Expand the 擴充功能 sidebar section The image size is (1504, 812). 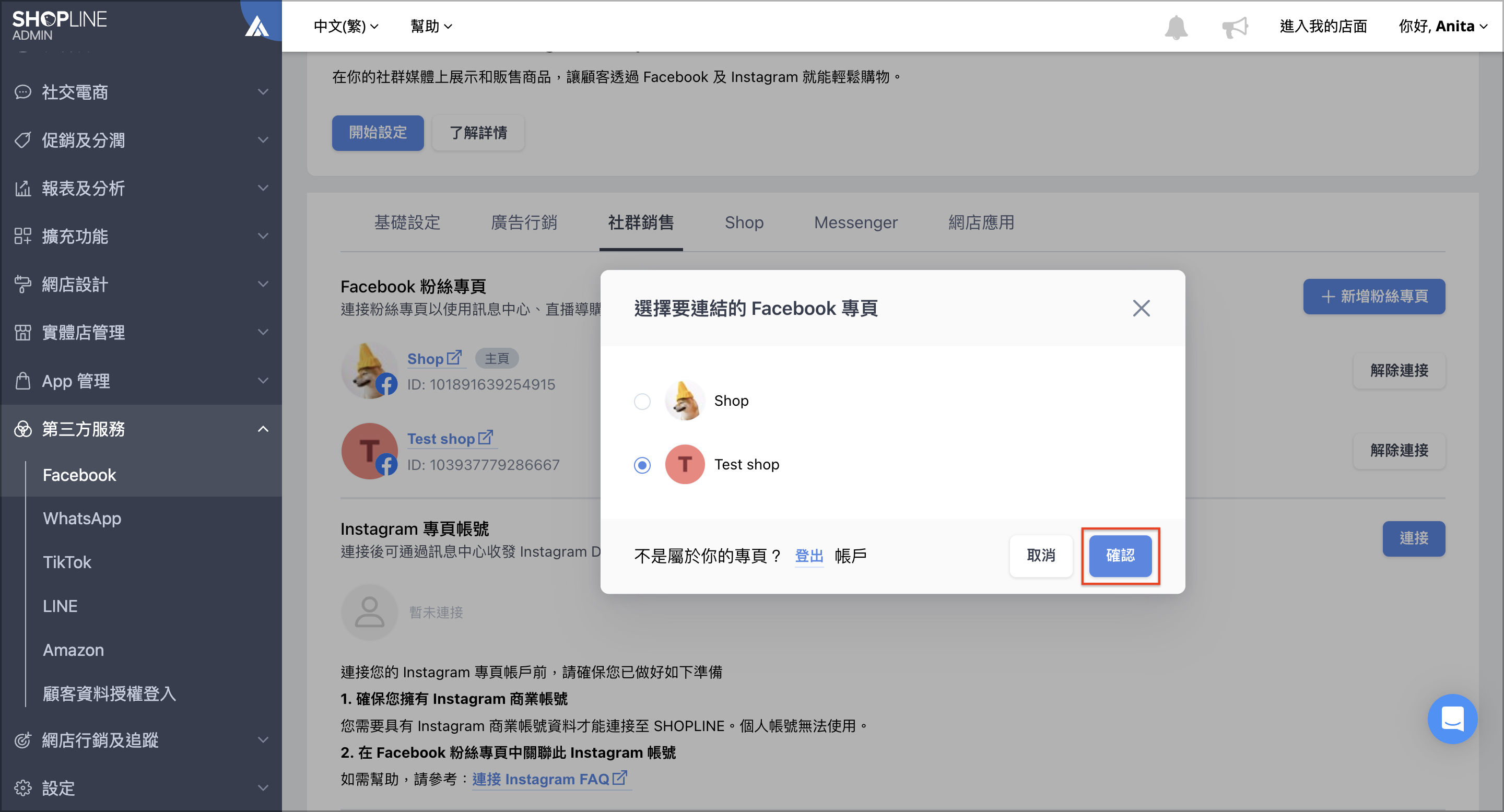(x=140, y=237)
